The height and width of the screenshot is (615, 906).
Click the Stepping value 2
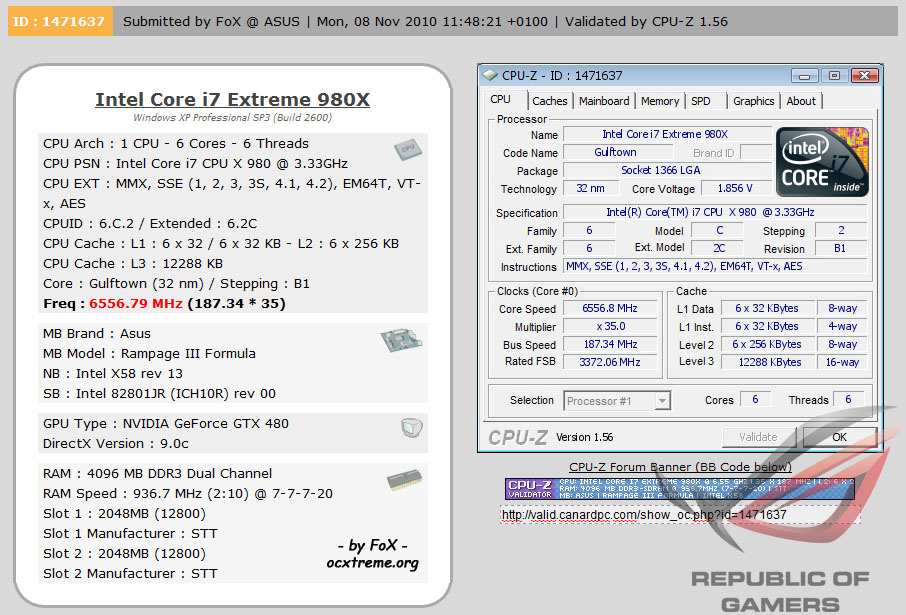coord(841,231)
